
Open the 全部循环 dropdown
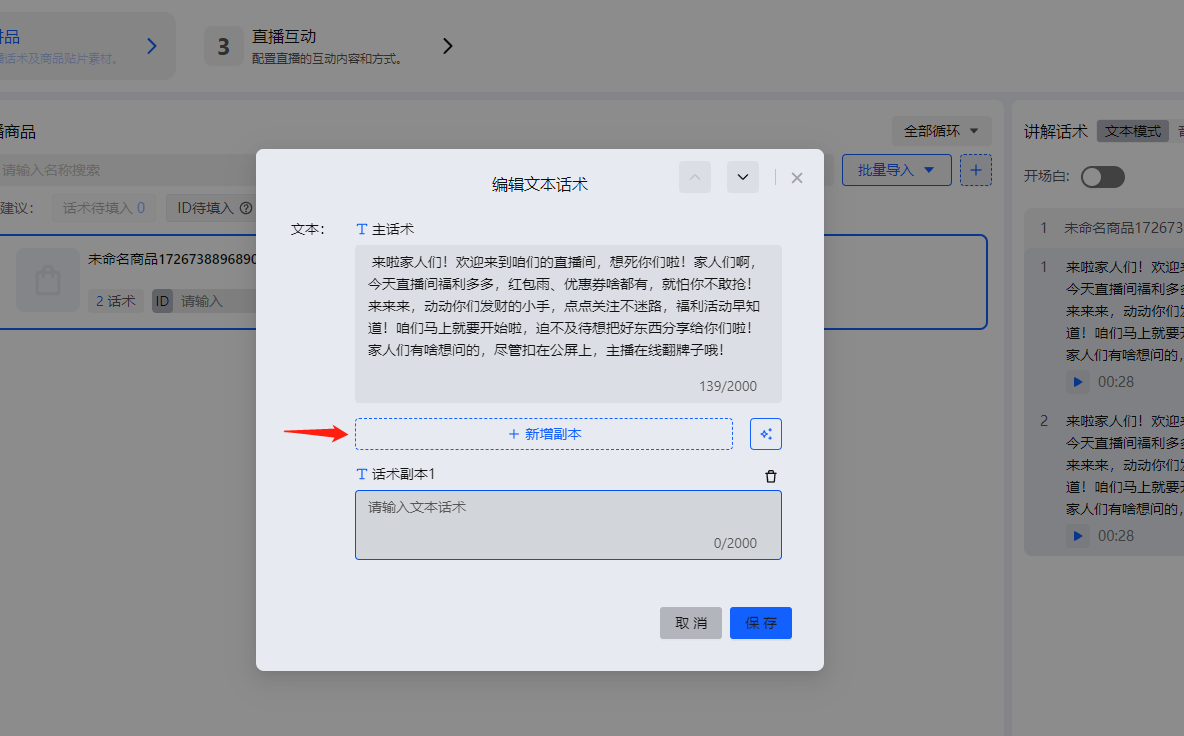(x=941, y=131)
